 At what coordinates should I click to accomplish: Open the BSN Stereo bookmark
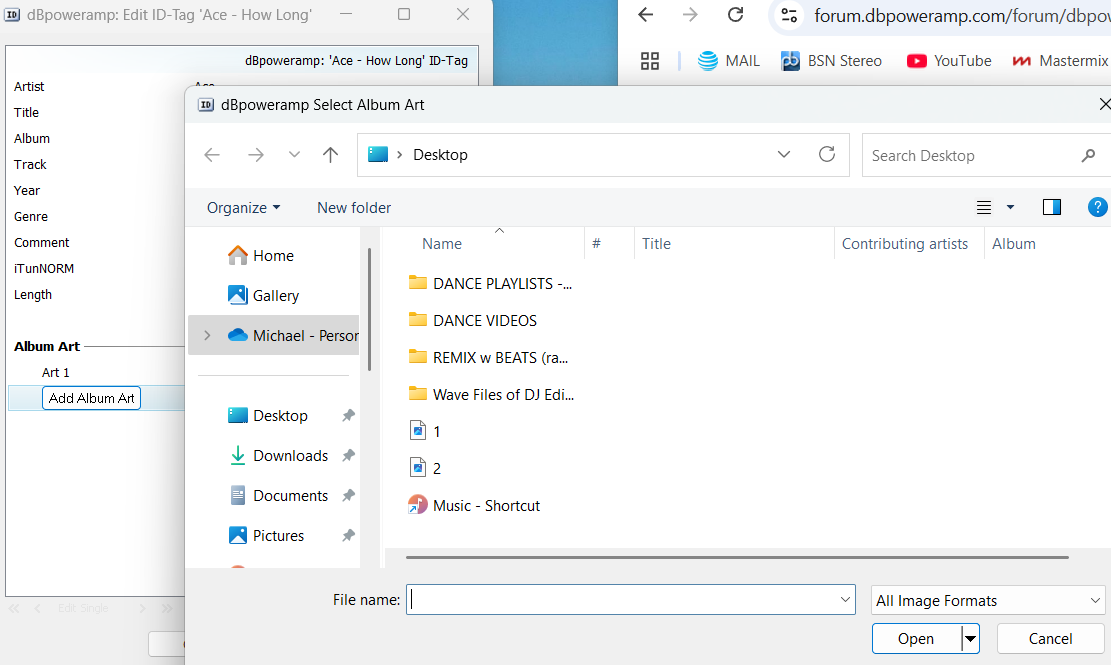pos(831,61)
